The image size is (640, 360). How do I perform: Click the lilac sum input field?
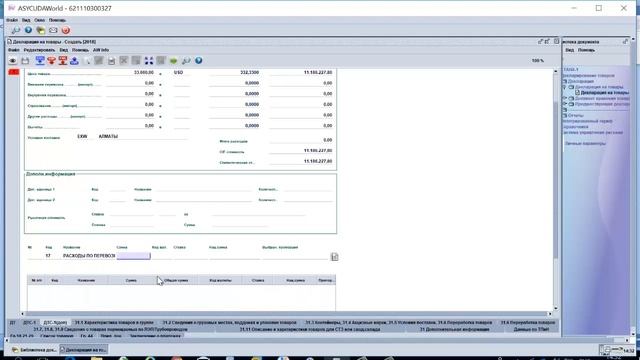(133, 256)
